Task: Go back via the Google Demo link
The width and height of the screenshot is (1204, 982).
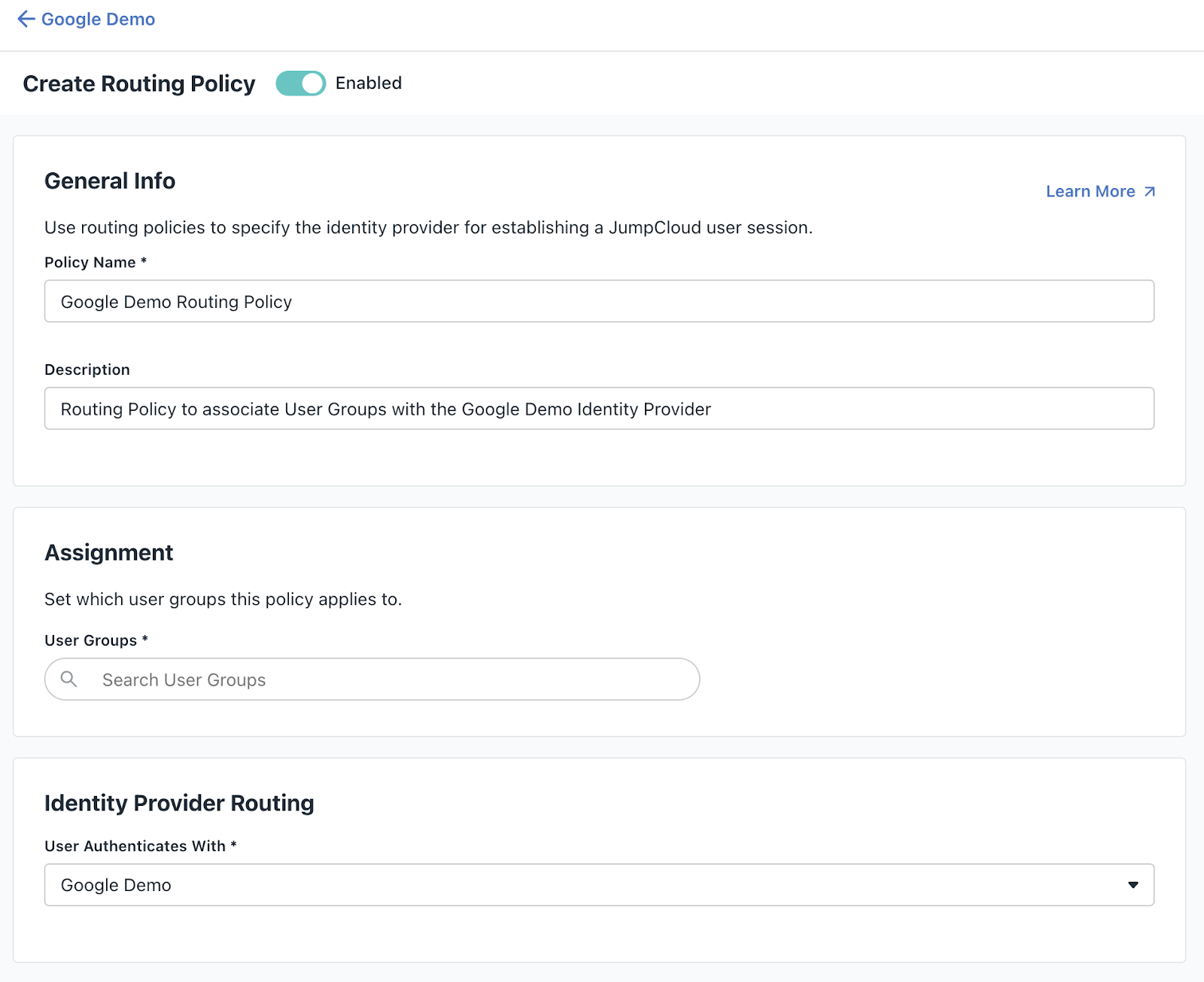Action: tap(86, 20)
